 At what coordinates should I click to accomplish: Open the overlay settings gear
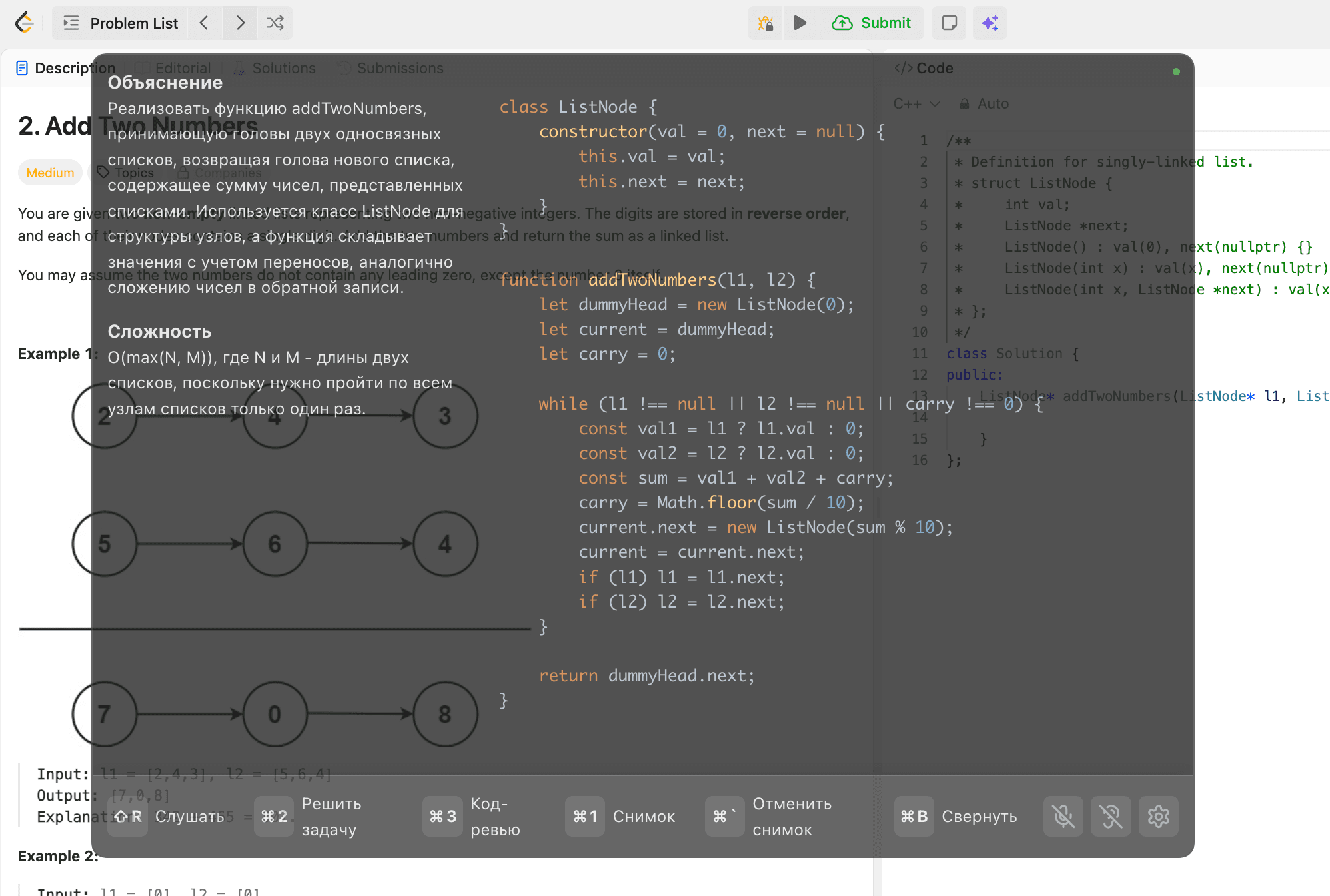pyautogui.click(x=1159, y=816)
